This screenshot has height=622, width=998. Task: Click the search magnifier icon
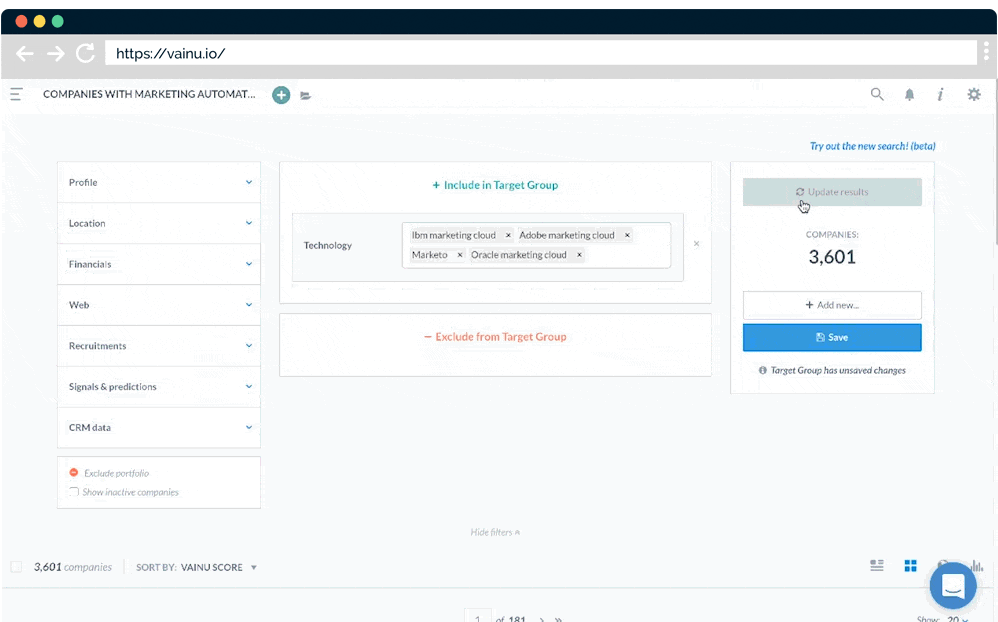[877, 94]
